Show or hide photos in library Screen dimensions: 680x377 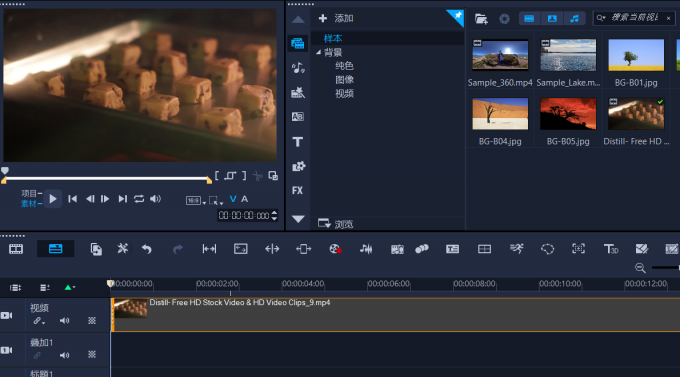coord(552,19)
